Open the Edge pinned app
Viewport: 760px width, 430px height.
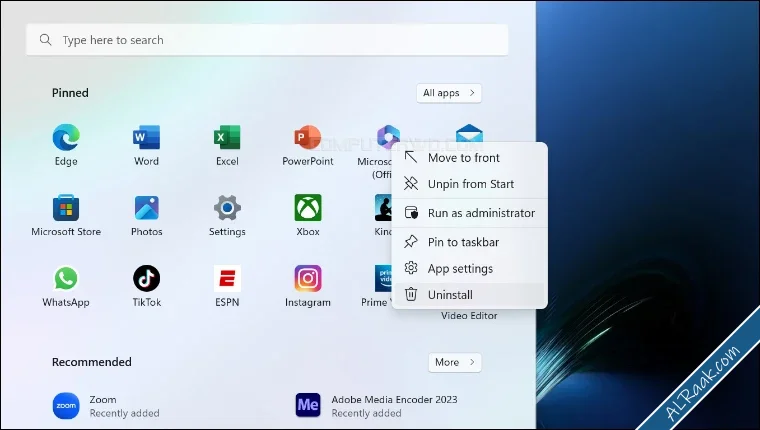pyautogui.click(x=66, y=144)
